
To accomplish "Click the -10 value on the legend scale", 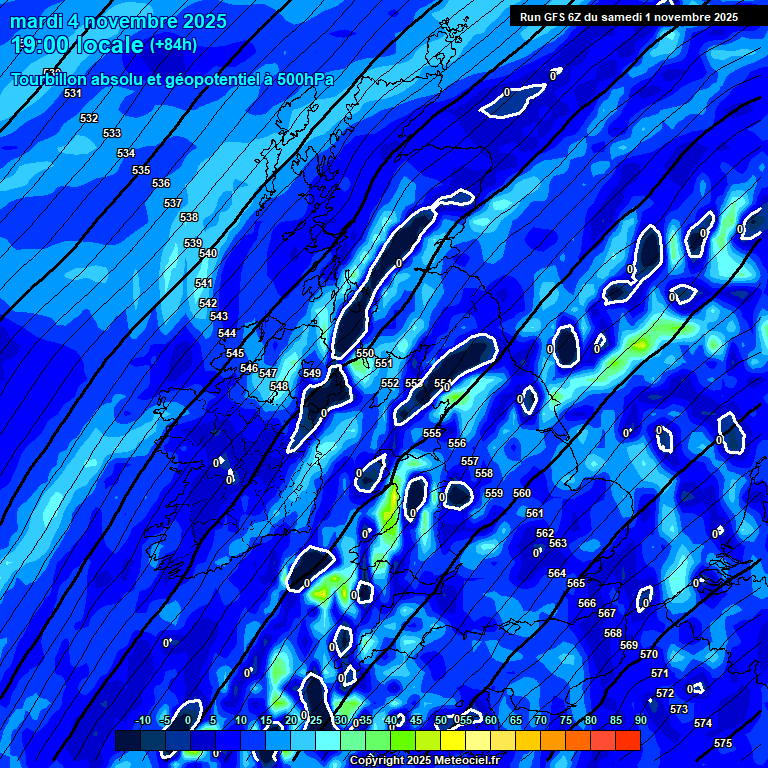I will pos(142,721).
